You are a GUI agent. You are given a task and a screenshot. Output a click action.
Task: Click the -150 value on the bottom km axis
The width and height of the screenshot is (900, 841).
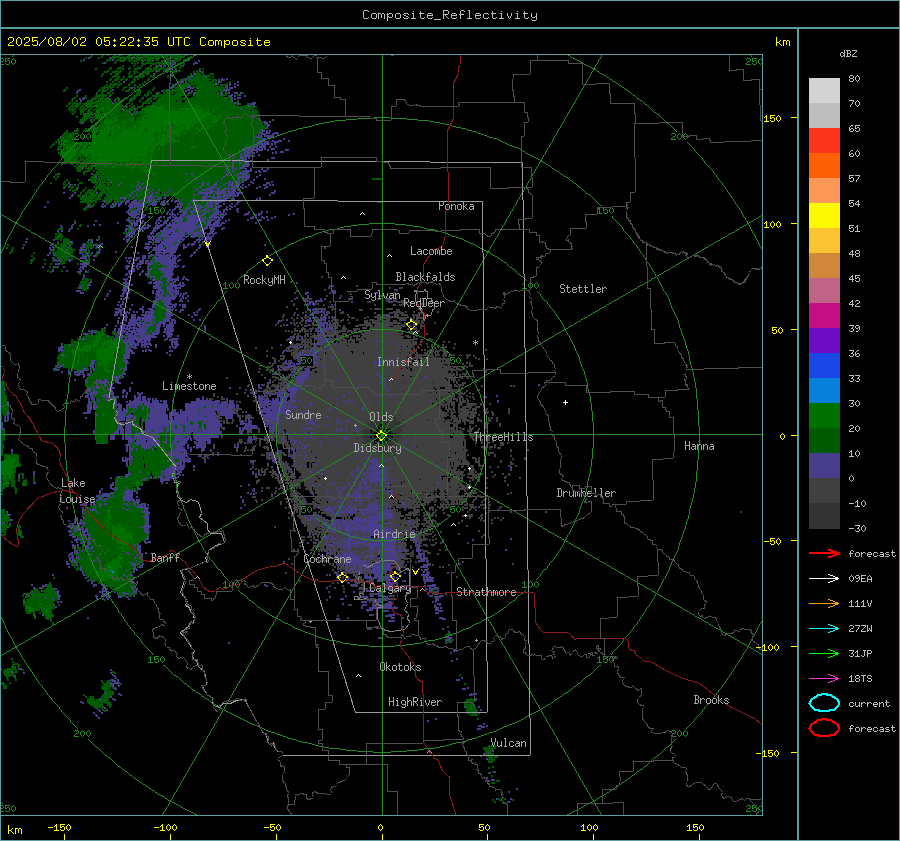click(x=59, y=827)
